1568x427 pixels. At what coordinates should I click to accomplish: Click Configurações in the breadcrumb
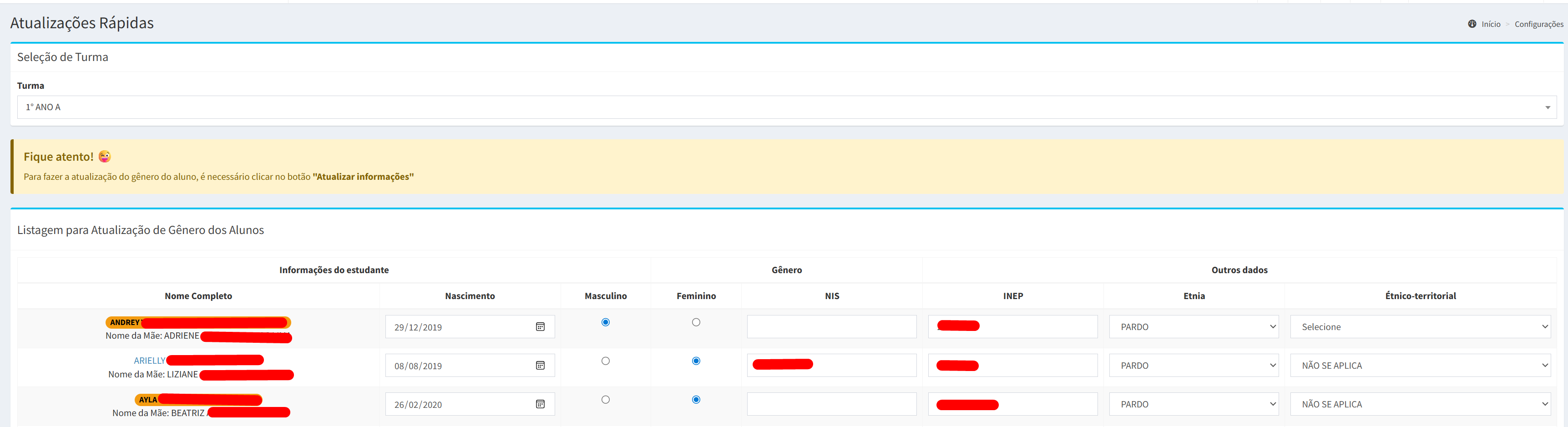coord(1538,25)
